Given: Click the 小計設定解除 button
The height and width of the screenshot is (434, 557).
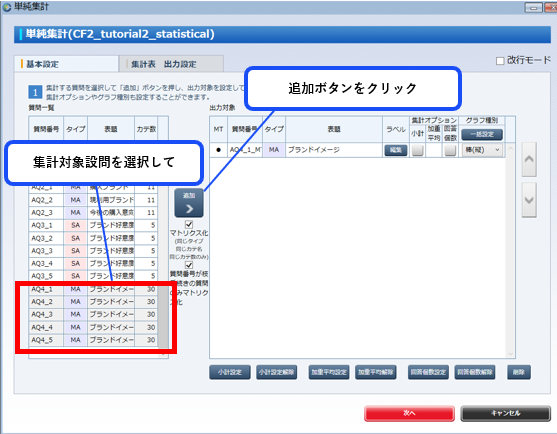Looking at the screenshot, I should click(x=276, y=372).
